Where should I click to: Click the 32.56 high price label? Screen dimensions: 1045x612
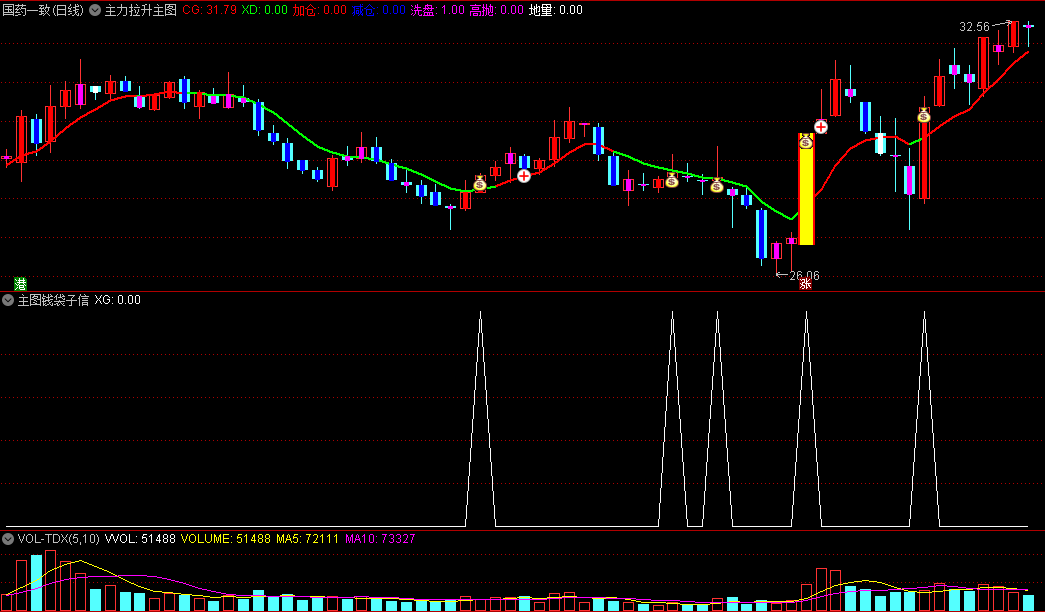[x=973, y=27]
